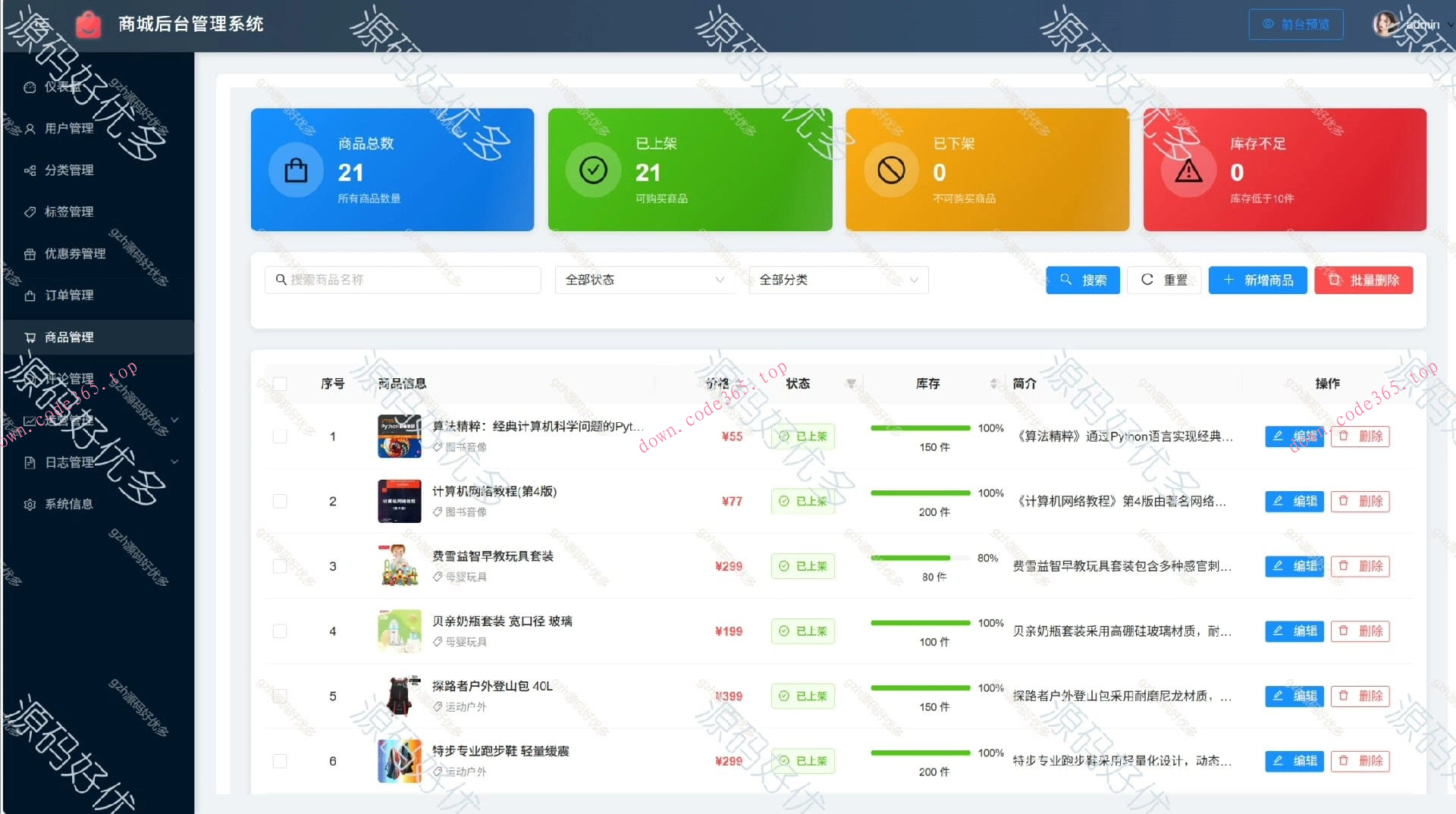Select the 订单管理 order management icon
The image size is (1456, 814).
click(x=29, y=295)
